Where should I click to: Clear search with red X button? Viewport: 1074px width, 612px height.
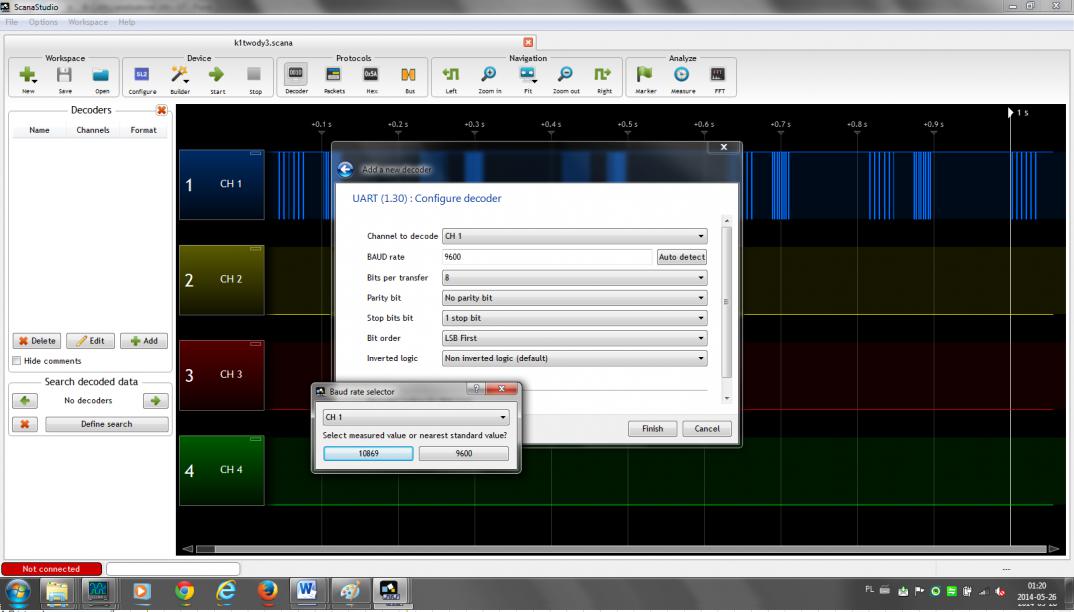(25, 424)
